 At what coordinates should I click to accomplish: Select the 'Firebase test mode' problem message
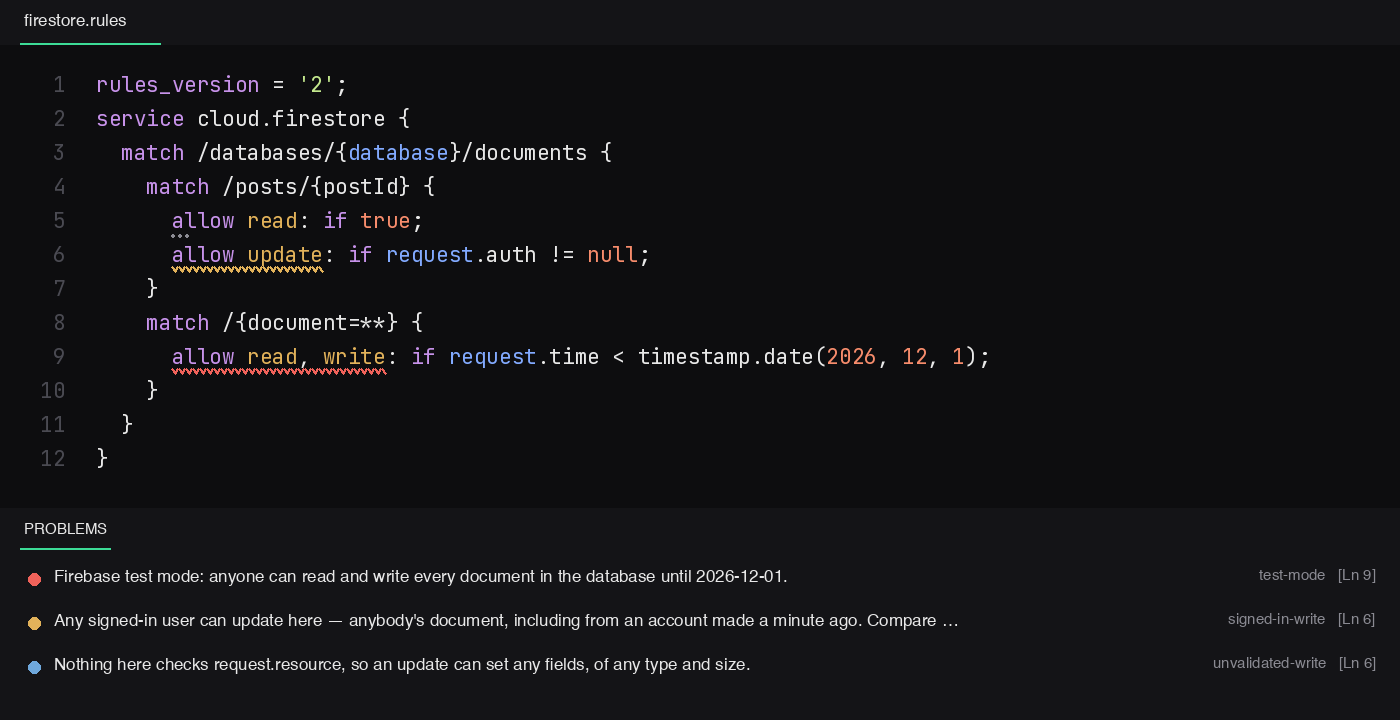click(421, 576)
